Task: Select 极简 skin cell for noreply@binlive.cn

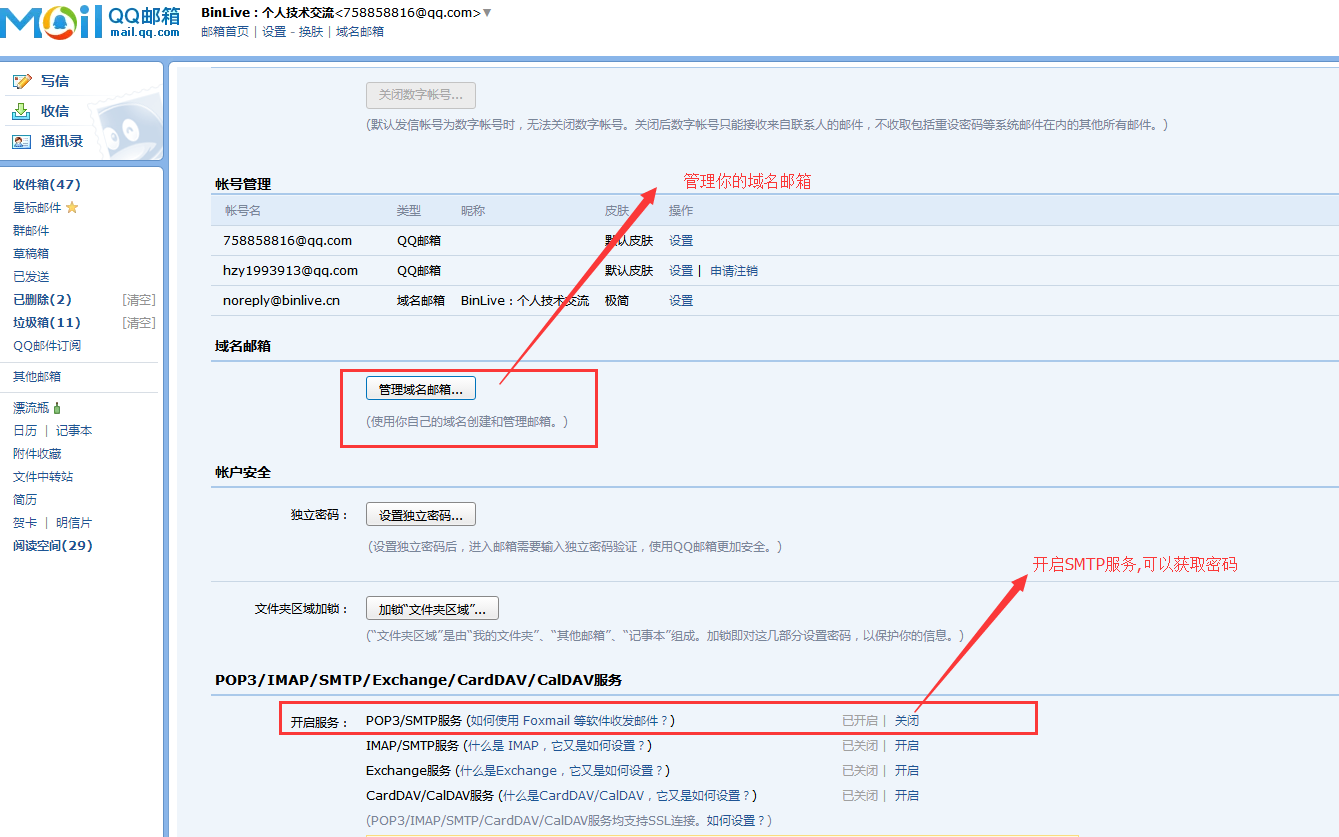Action: [617, 301]
